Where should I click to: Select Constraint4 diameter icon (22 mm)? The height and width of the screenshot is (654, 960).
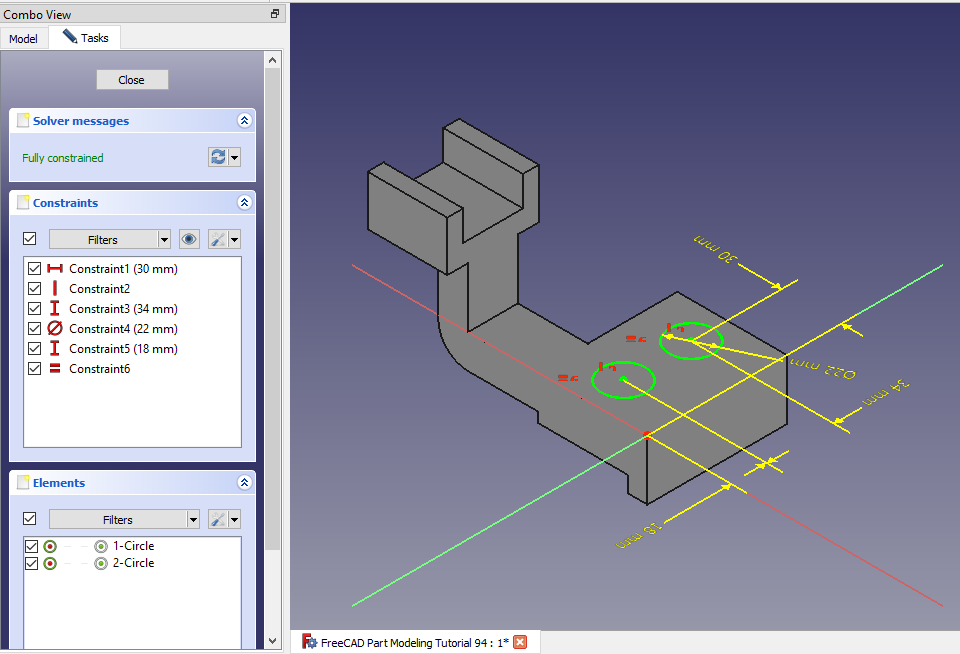point(54,329)
